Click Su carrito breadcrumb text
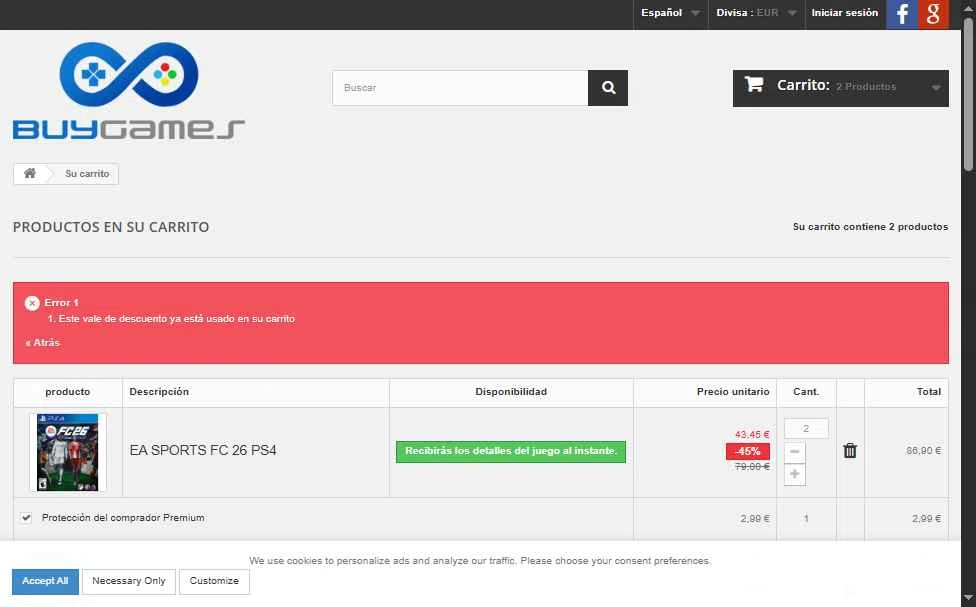The image size is (976, 607). pos(87,174)
